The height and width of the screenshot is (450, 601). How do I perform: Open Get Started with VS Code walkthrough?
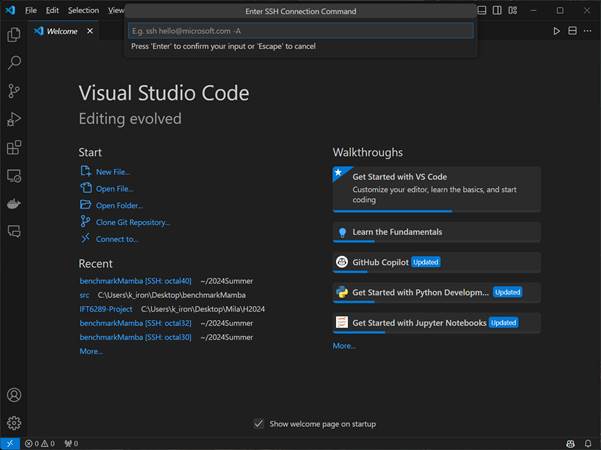click(437, 189)
